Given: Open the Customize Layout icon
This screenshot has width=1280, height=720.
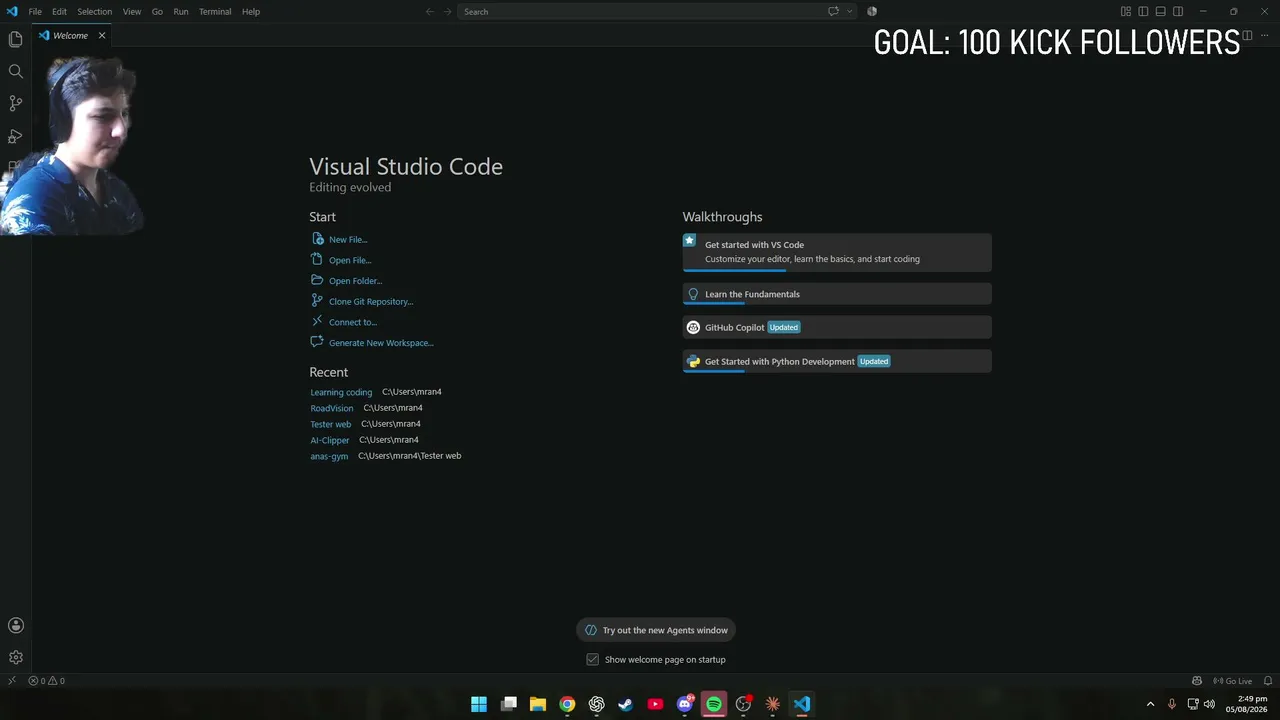Looking at the screenshot, I should [1126, 12].
